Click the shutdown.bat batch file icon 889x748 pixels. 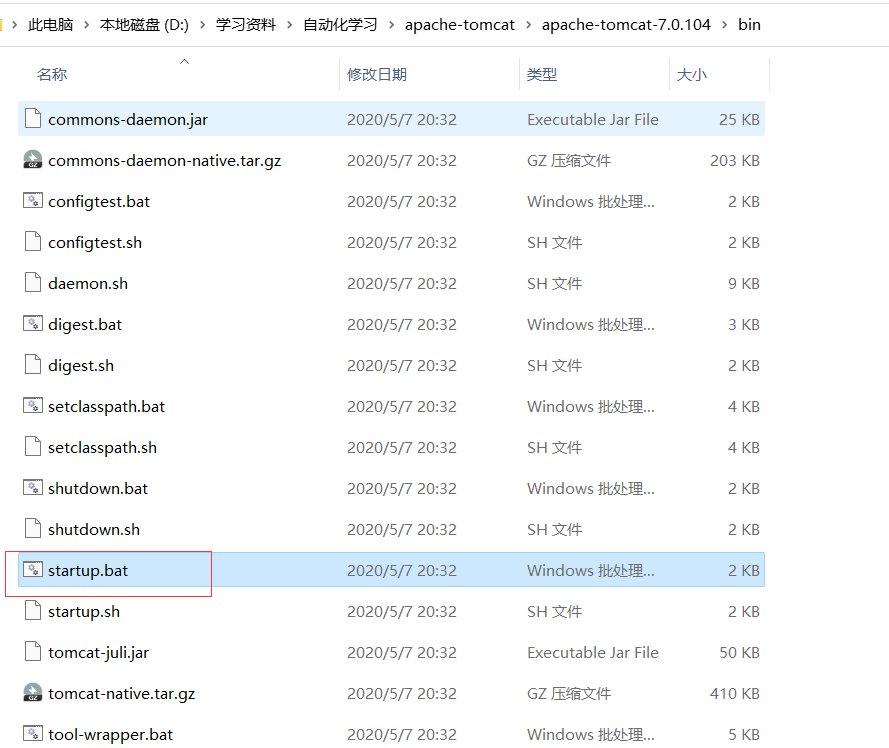[x=33, y=488]
